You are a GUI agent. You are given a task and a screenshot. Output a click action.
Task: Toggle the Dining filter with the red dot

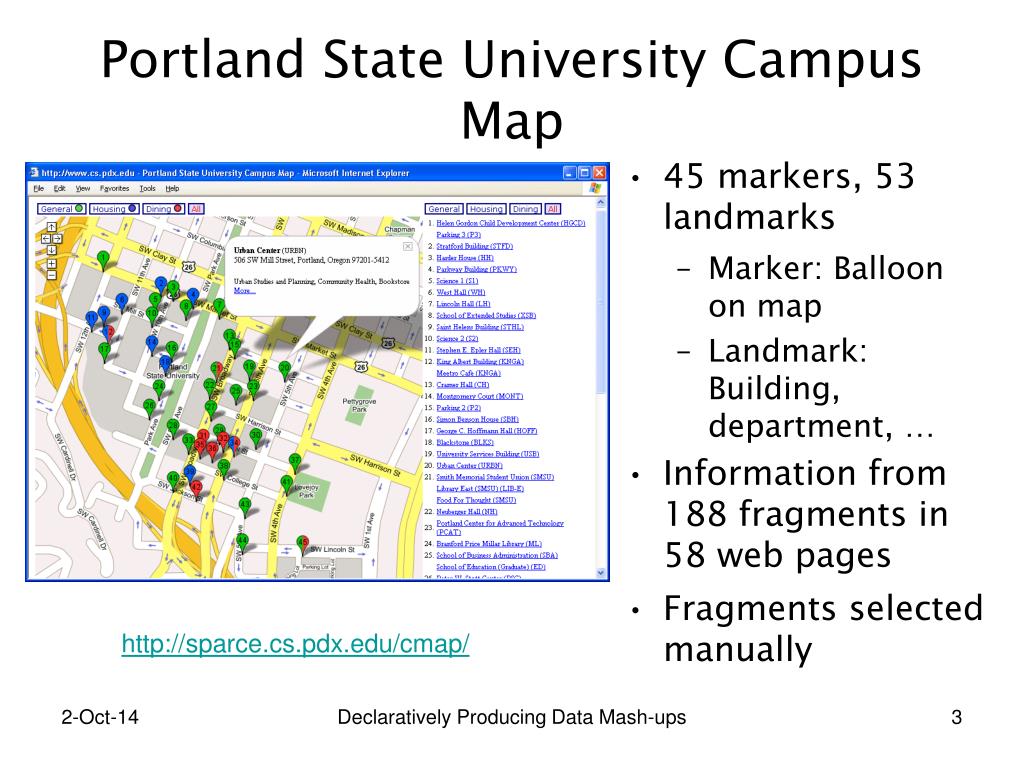(164, 209)
